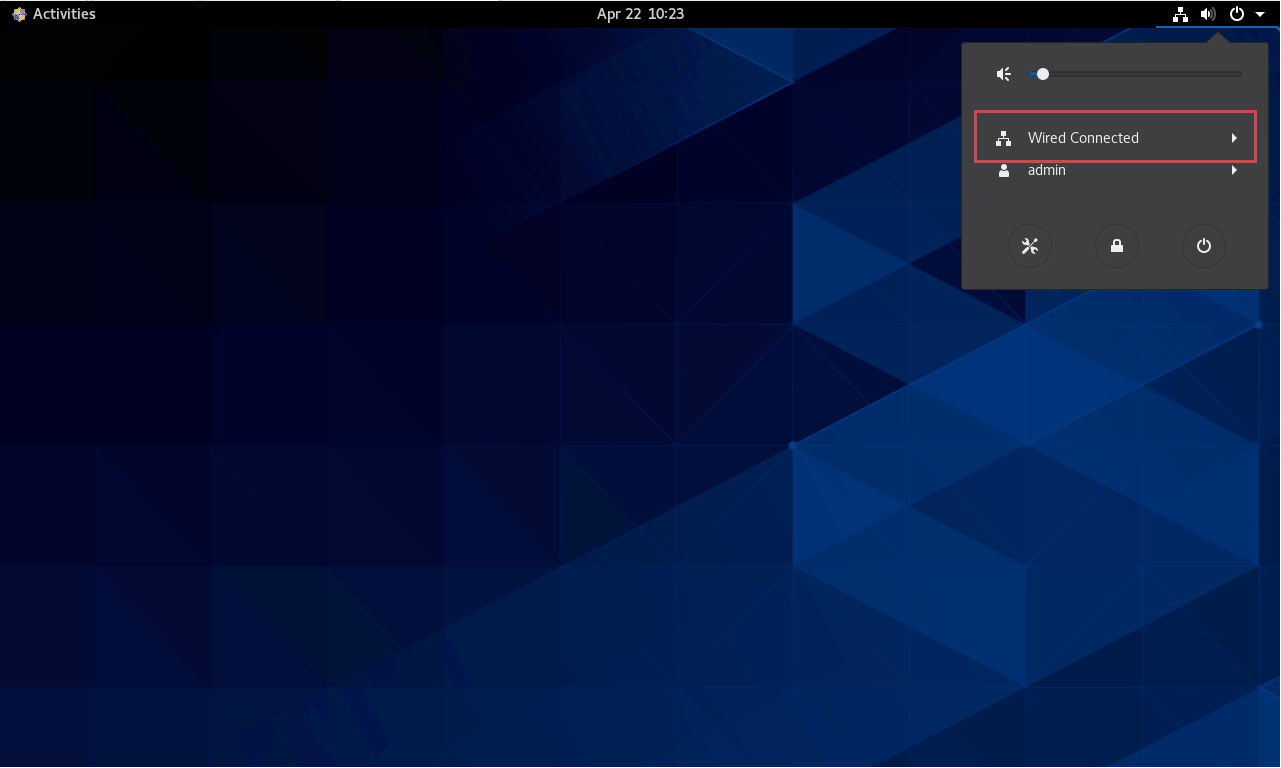
Task: Expand Wired Connected submenu arrow
Action: (x=1235, y=138)
